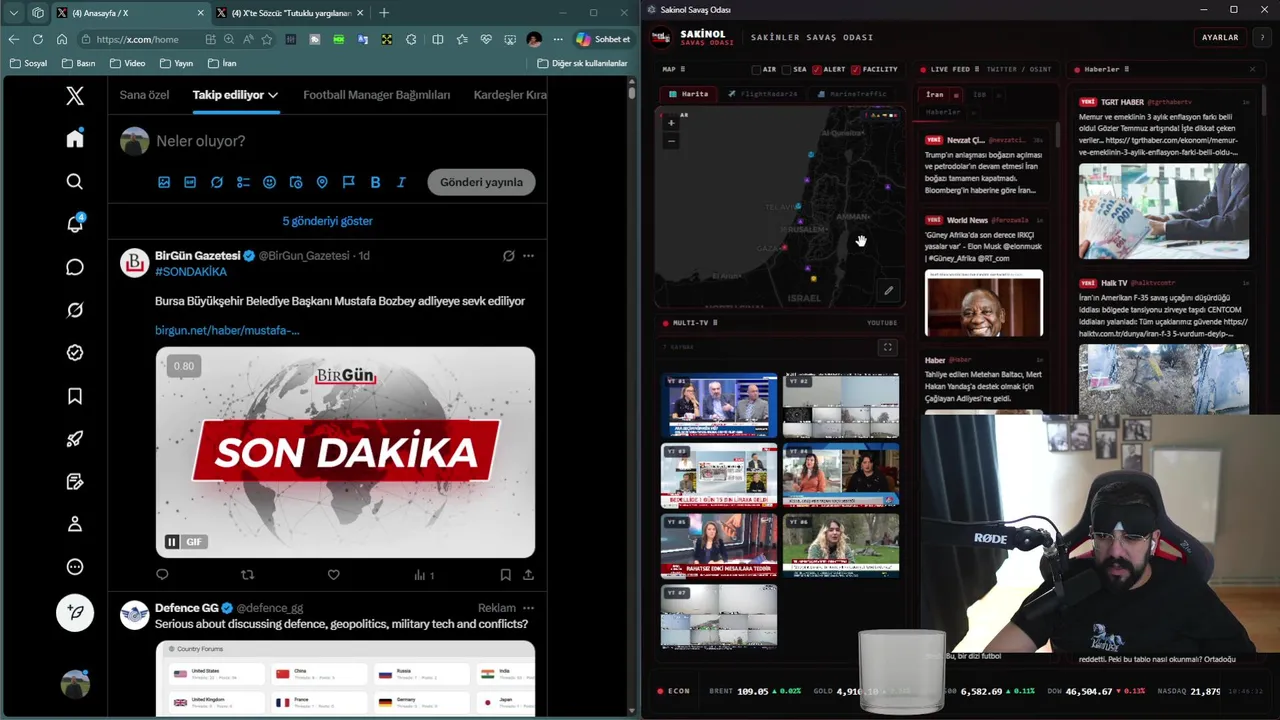Apply italic formatting in post composer
The image size is (1280, 720).
coord(401,182)
